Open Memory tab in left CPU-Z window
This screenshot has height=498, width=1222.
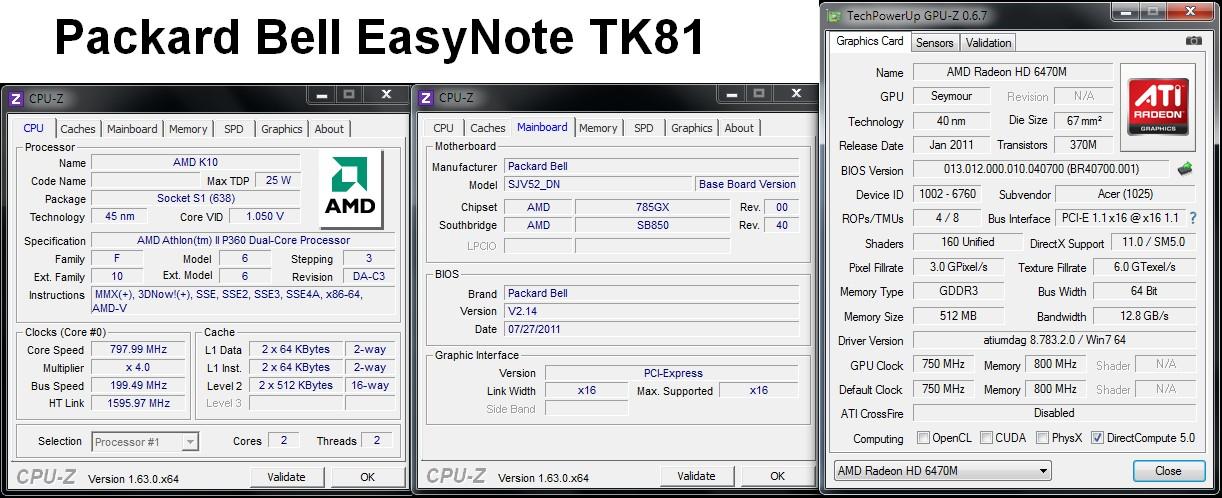[188, 129]
